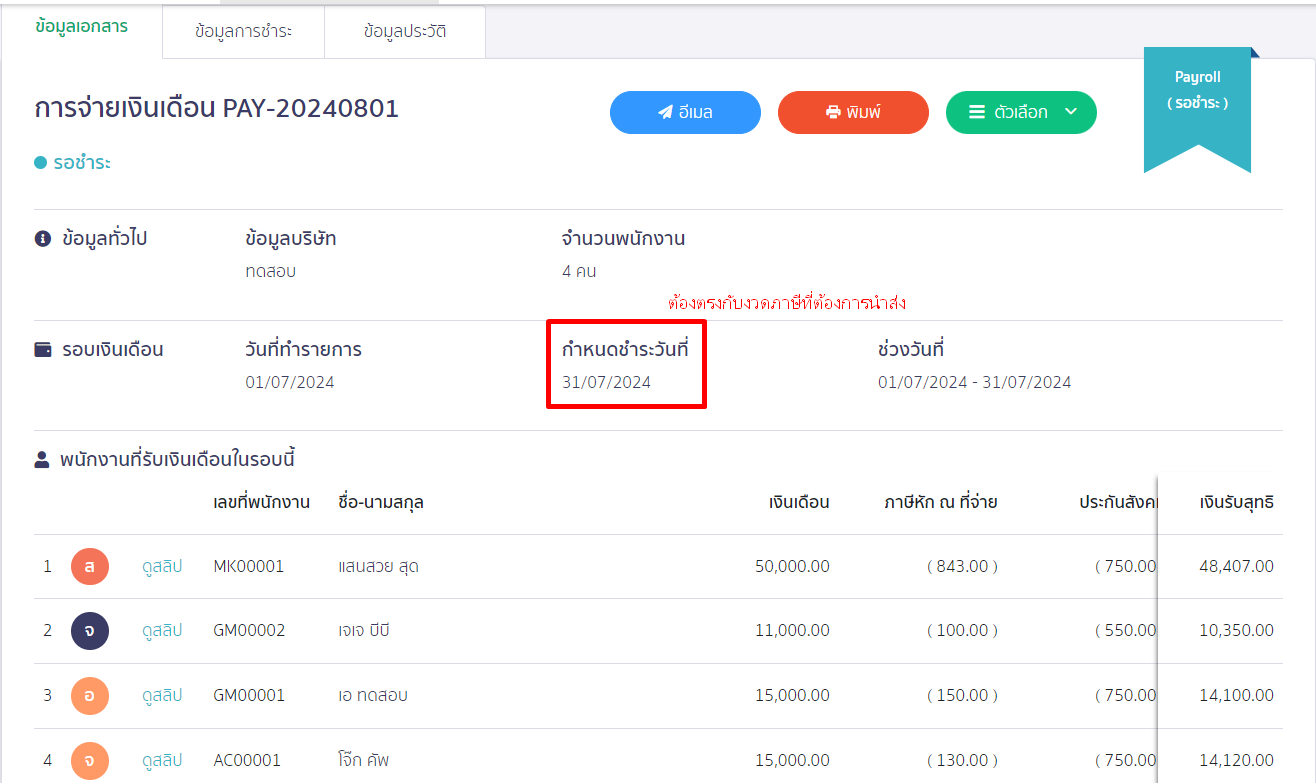Click employee count 4 คน
Viewport: 1316px width, 783px height.
[579, 271]
